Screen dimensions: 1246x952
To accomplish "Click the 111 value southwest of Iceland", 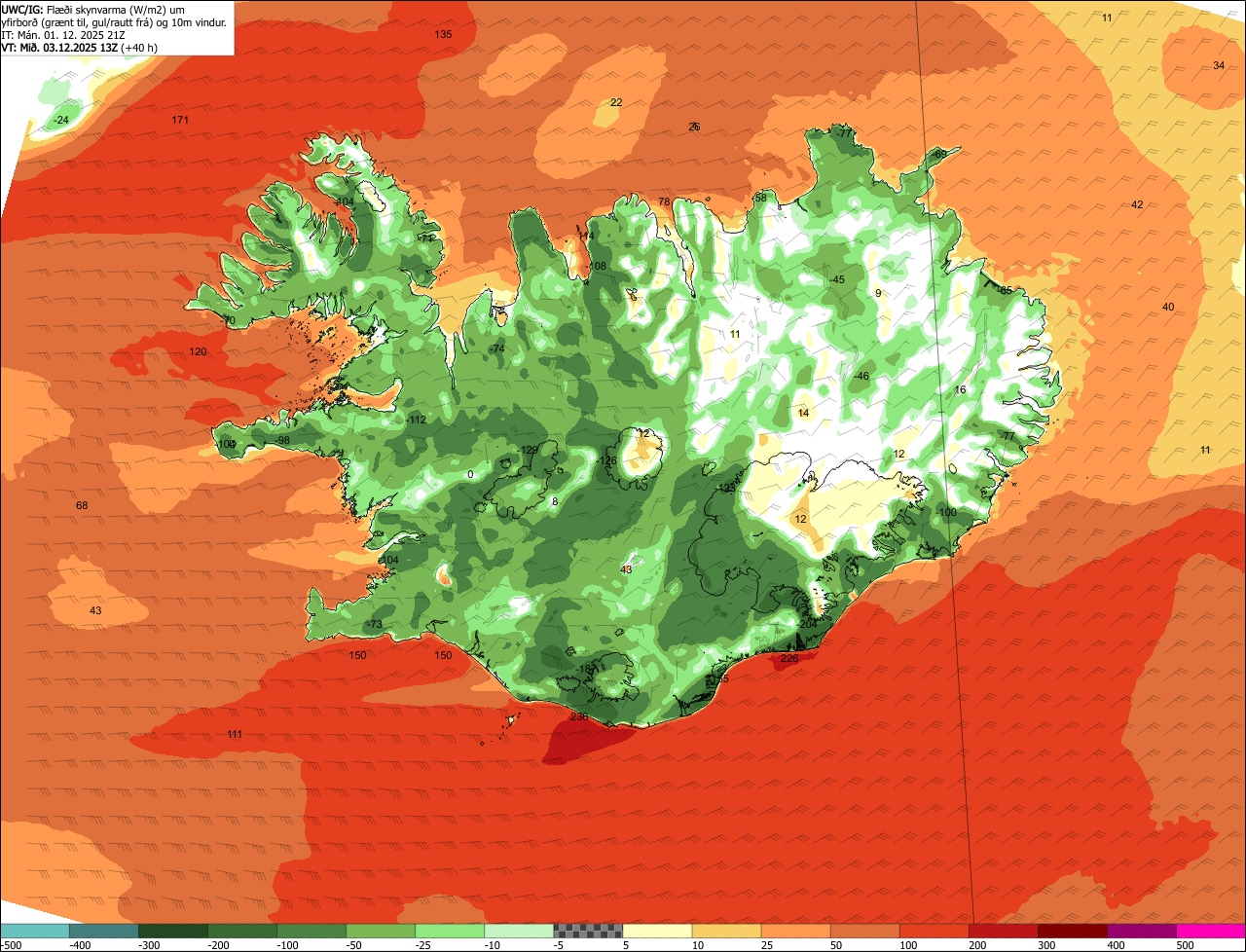I will click(235, 734).
